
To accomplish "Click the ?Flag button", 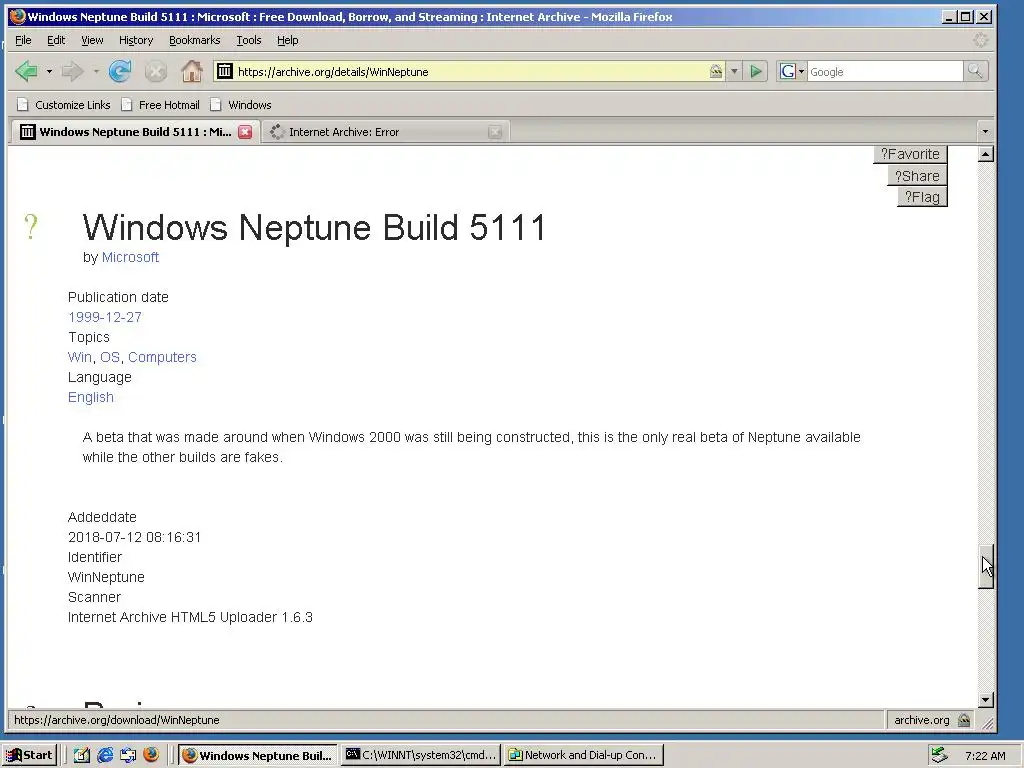I will point(922,197).
